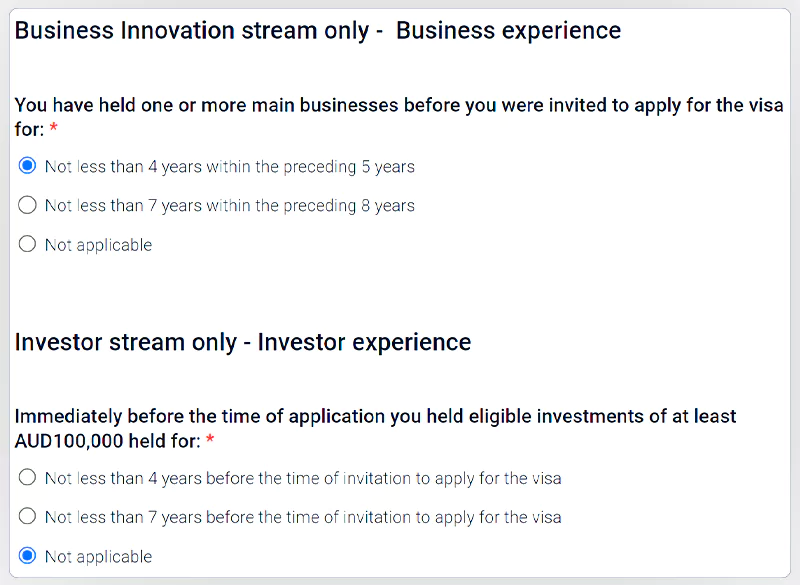Click the 'Not applicable' text in Investor experience
The image size is (800, 585).
99,557
